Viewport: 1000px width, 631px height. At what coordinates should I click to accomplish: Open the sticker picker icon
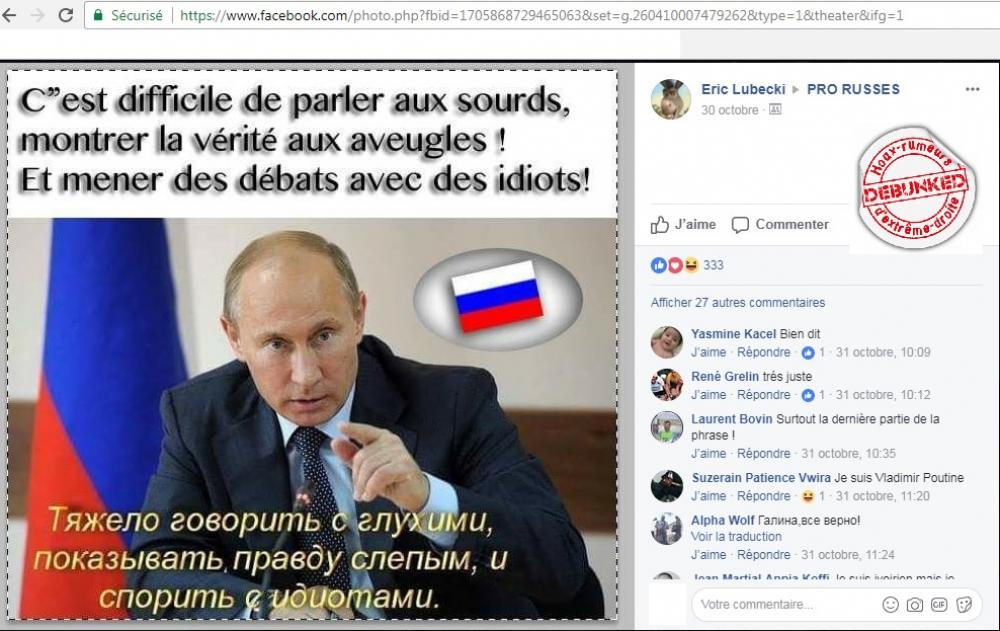964,604
